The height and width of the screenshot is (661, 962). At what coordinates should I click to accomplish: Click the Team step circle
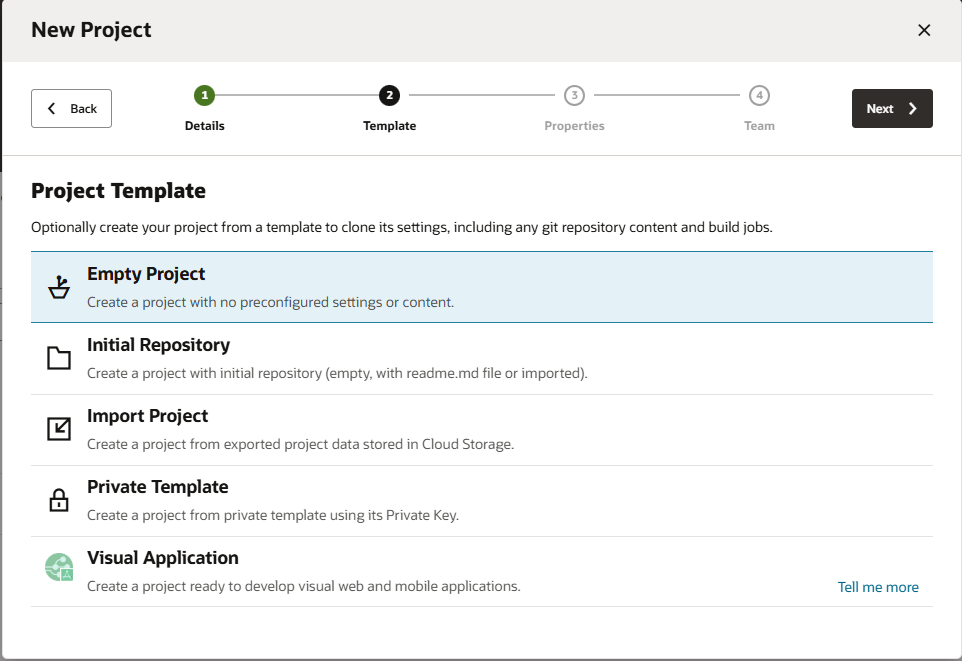tap(759, 95)
